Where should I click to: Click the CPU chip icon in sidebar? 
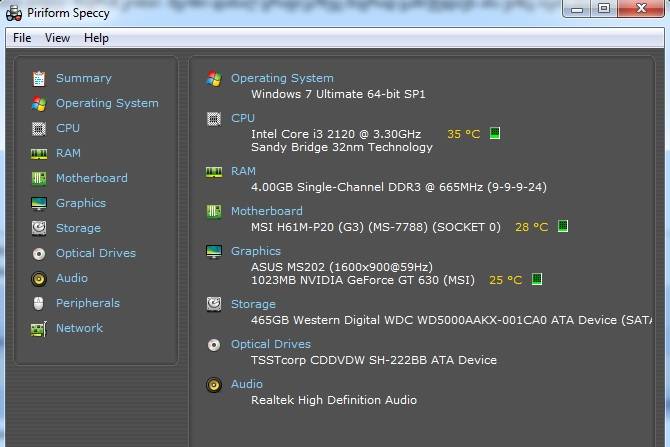pyautogui.click(x=39, y=128)
